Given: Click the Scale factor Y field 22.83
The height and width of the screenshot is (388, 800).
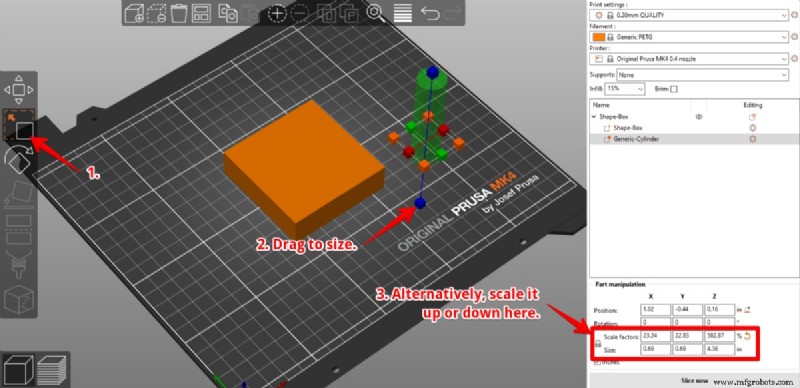Looking at the screenshot, I should click(687, 337).
